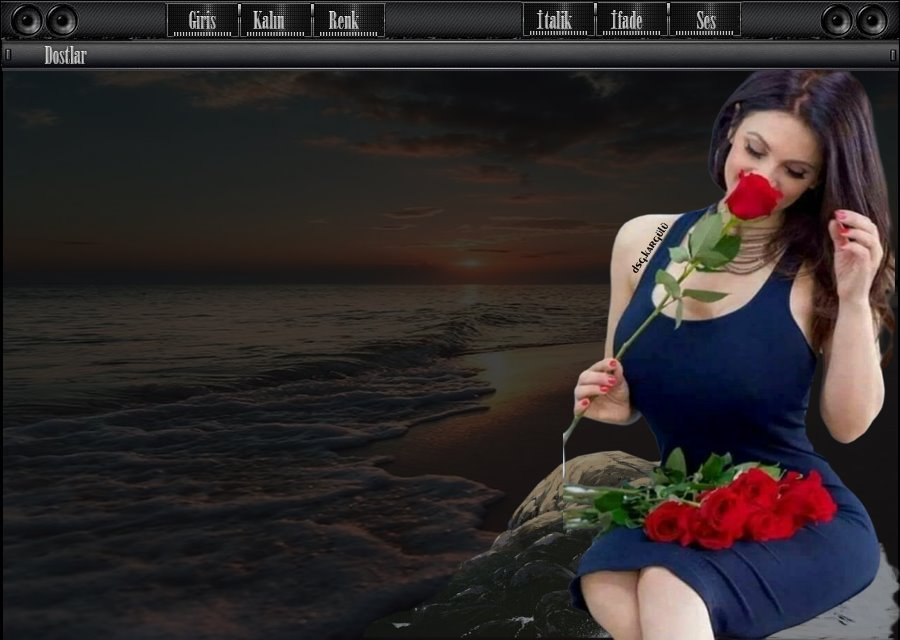
Task: Open the Giriş login button
Action: (x=203, y=20)
